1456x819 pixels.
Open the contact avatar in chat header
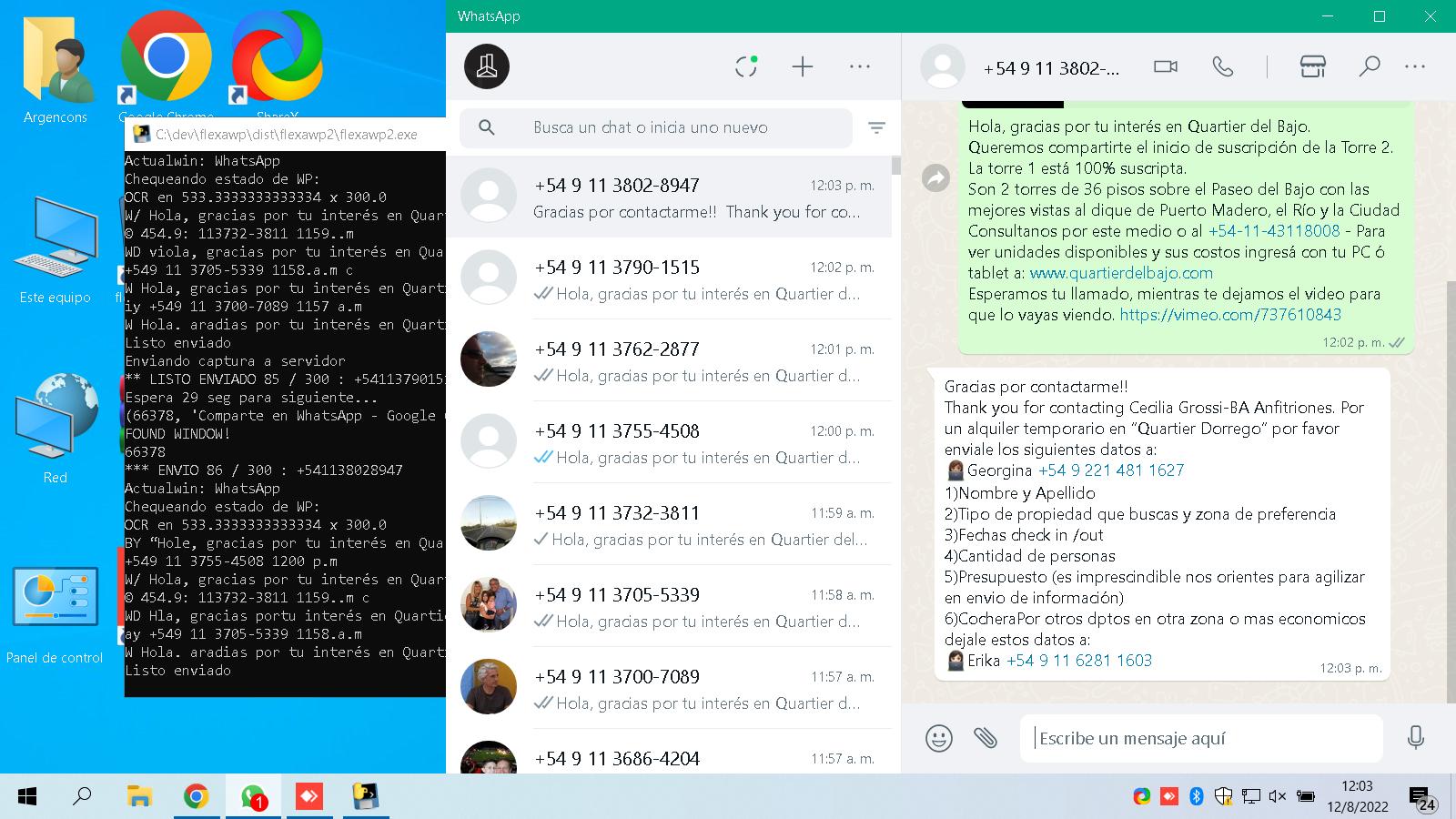[x=943, y=66]
